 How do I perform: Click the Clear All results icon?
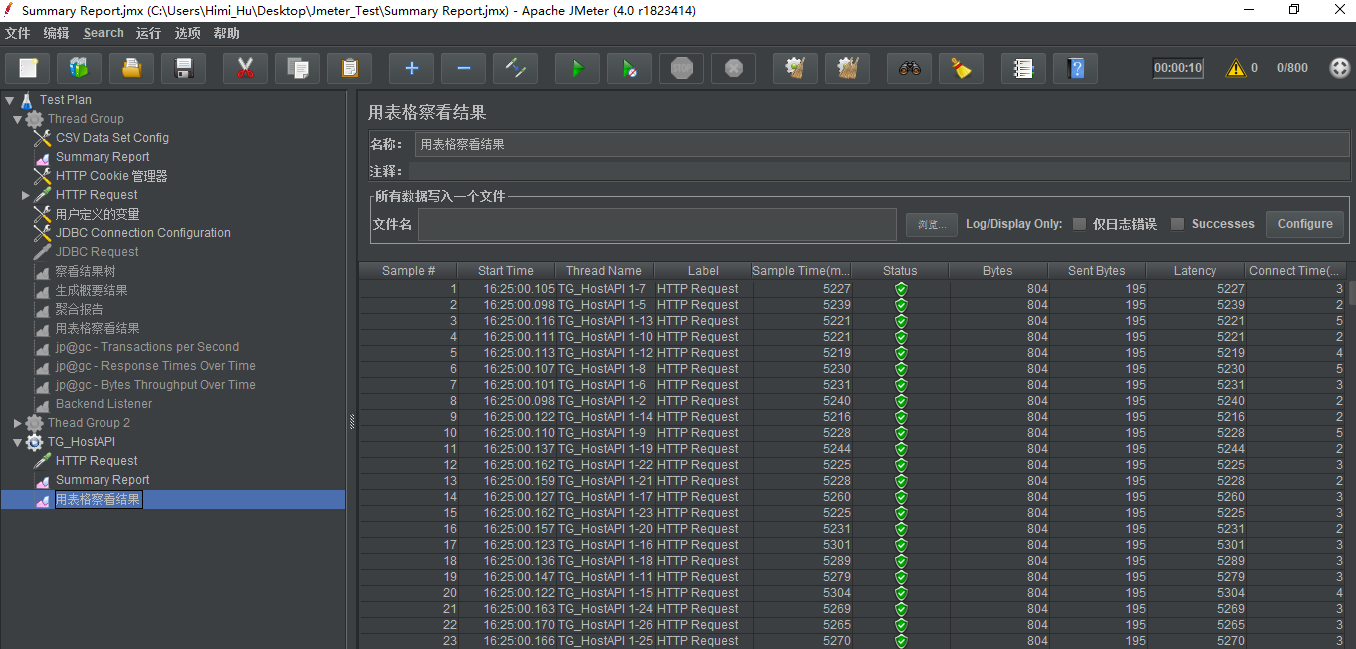point(847,68)
